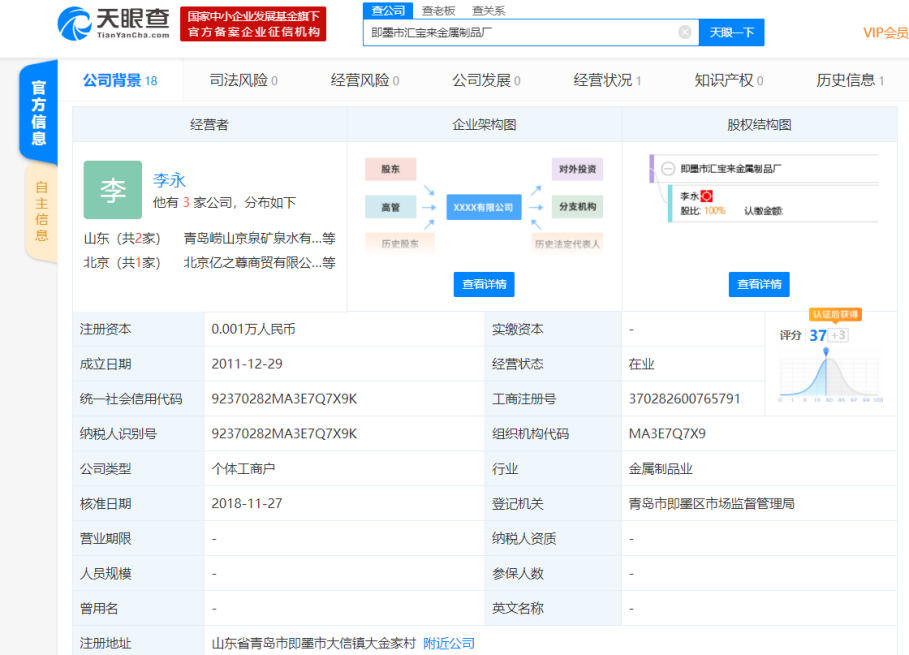Click 查看详情 under 企业架构图
The width and height of the screenshot is (909, 655).
click(484, 284)
